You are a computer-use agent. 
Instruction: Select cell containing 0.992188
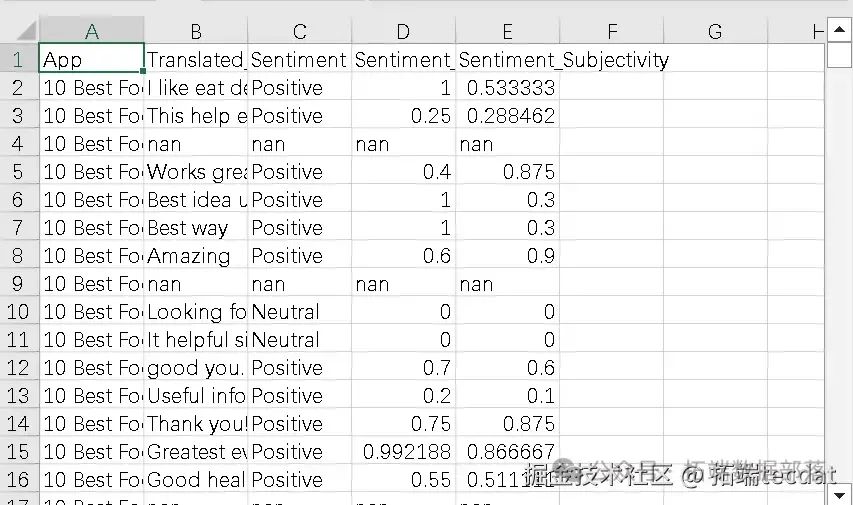pyautogui.click(x=403, y=452)
